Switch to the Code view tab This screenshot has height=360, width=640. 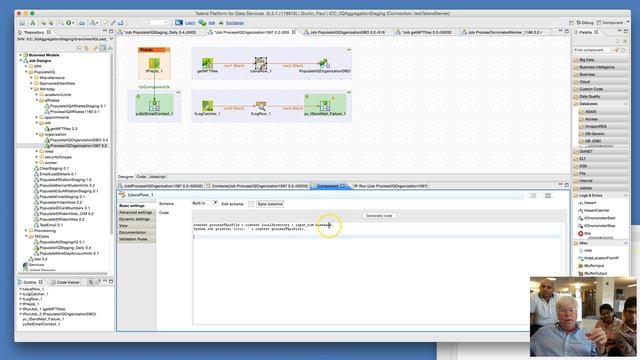(141, 177)
